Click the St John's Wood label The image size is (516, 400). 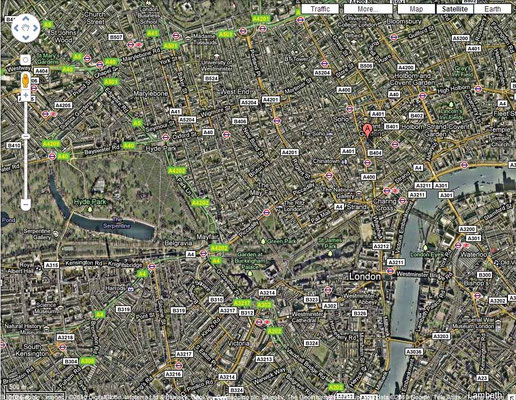[x=64, y=36]
